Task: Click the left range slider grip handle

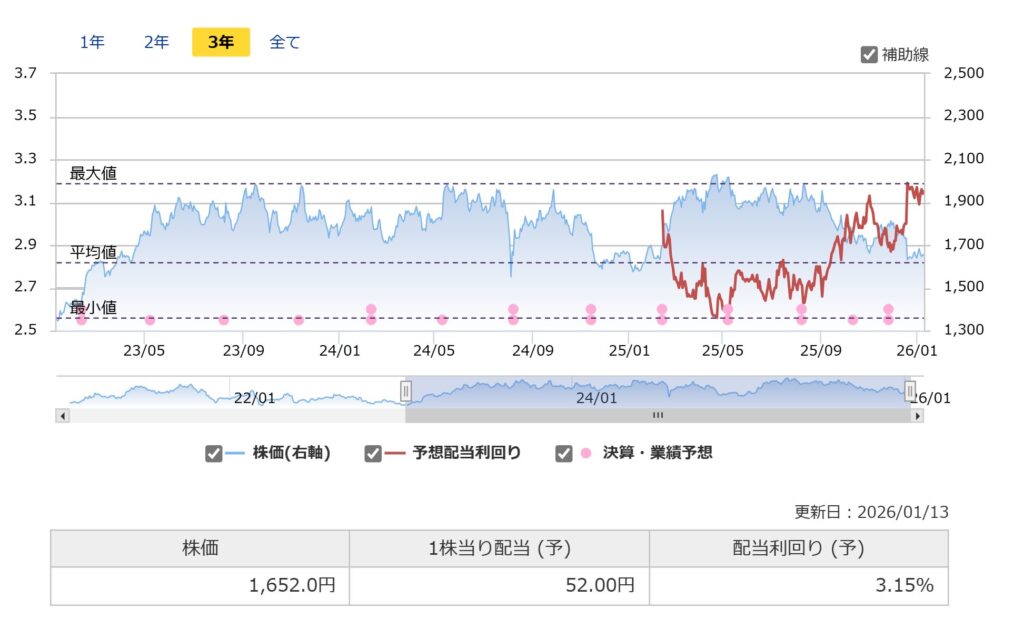Action: [x=408, y=390]
